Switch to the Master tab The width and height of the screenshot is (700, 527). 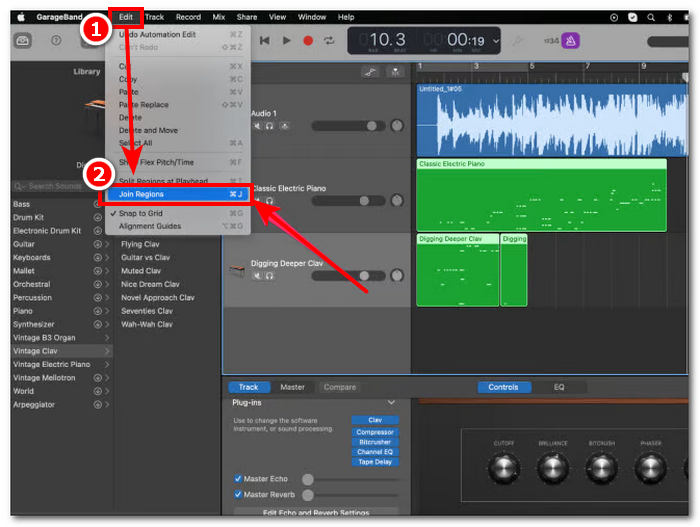tap(292, 387)
